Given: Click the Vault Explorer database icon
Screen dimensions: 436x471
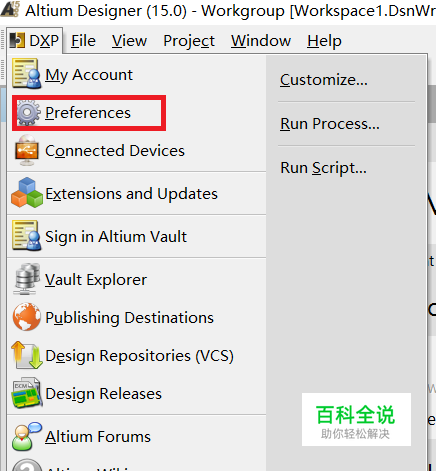Looking at the screenshot, I should pyautogui.click(x=27, y=279).
